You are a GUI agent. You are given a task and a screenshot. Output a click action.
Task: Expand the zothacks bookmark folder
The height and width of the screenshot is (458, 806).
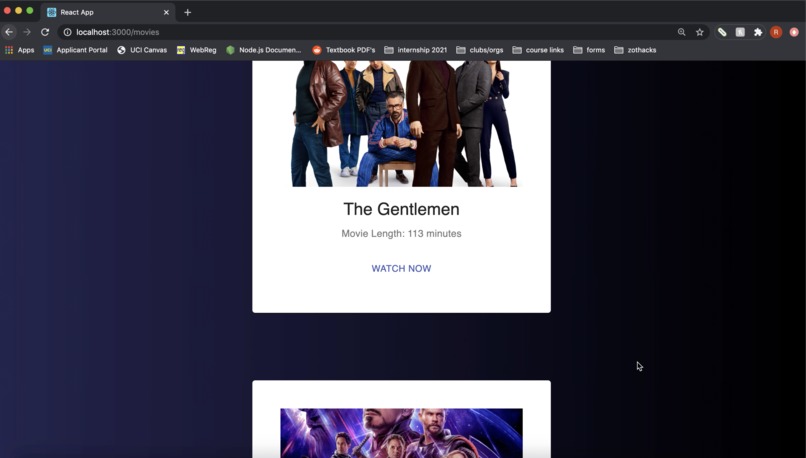[635, 50]
